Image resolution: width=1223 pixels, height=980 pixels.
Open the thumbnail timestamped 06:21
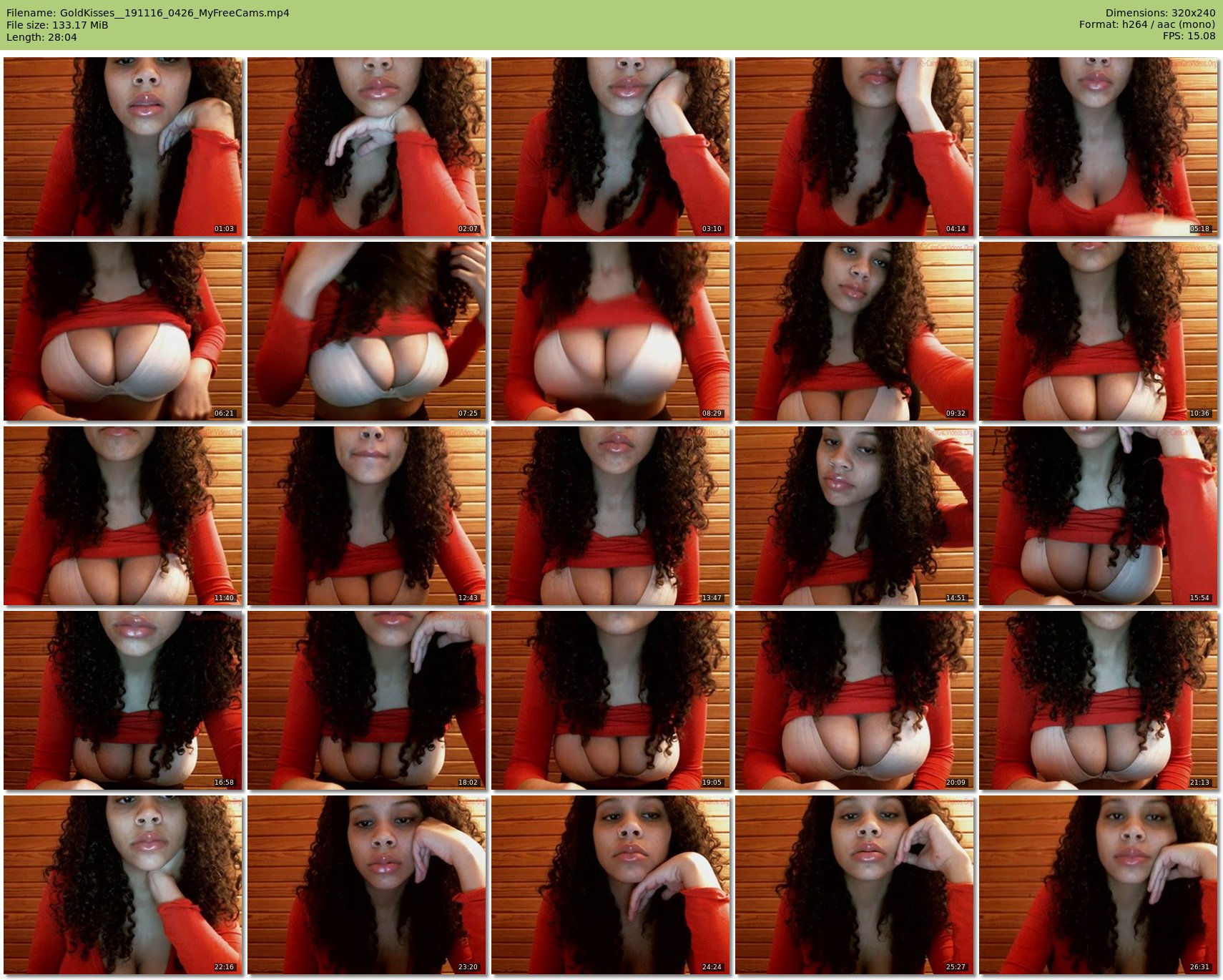point(123,331)
